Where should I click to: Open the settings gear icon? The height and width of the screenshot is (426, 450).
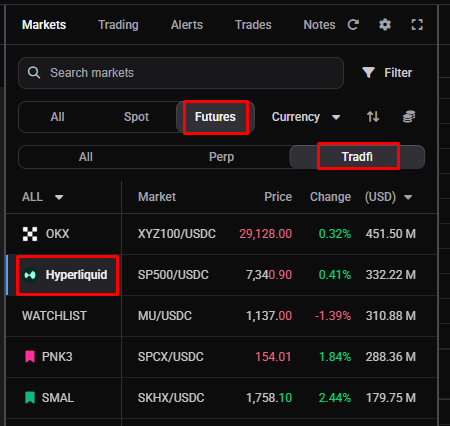point(385,25)
